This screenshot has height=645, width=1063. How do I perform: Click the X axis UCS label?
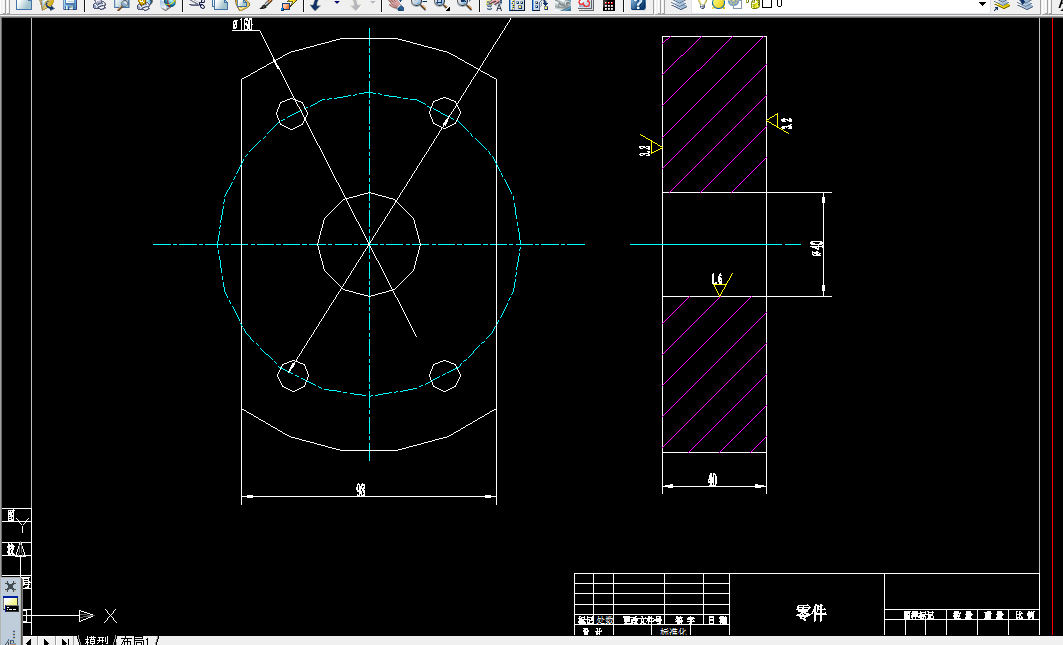111,616
